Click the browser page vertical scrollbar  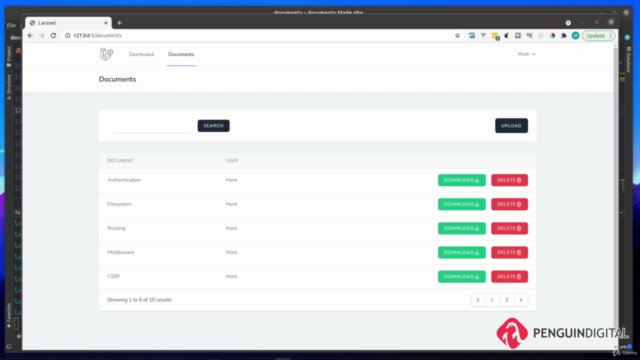[x=616, y=196]
